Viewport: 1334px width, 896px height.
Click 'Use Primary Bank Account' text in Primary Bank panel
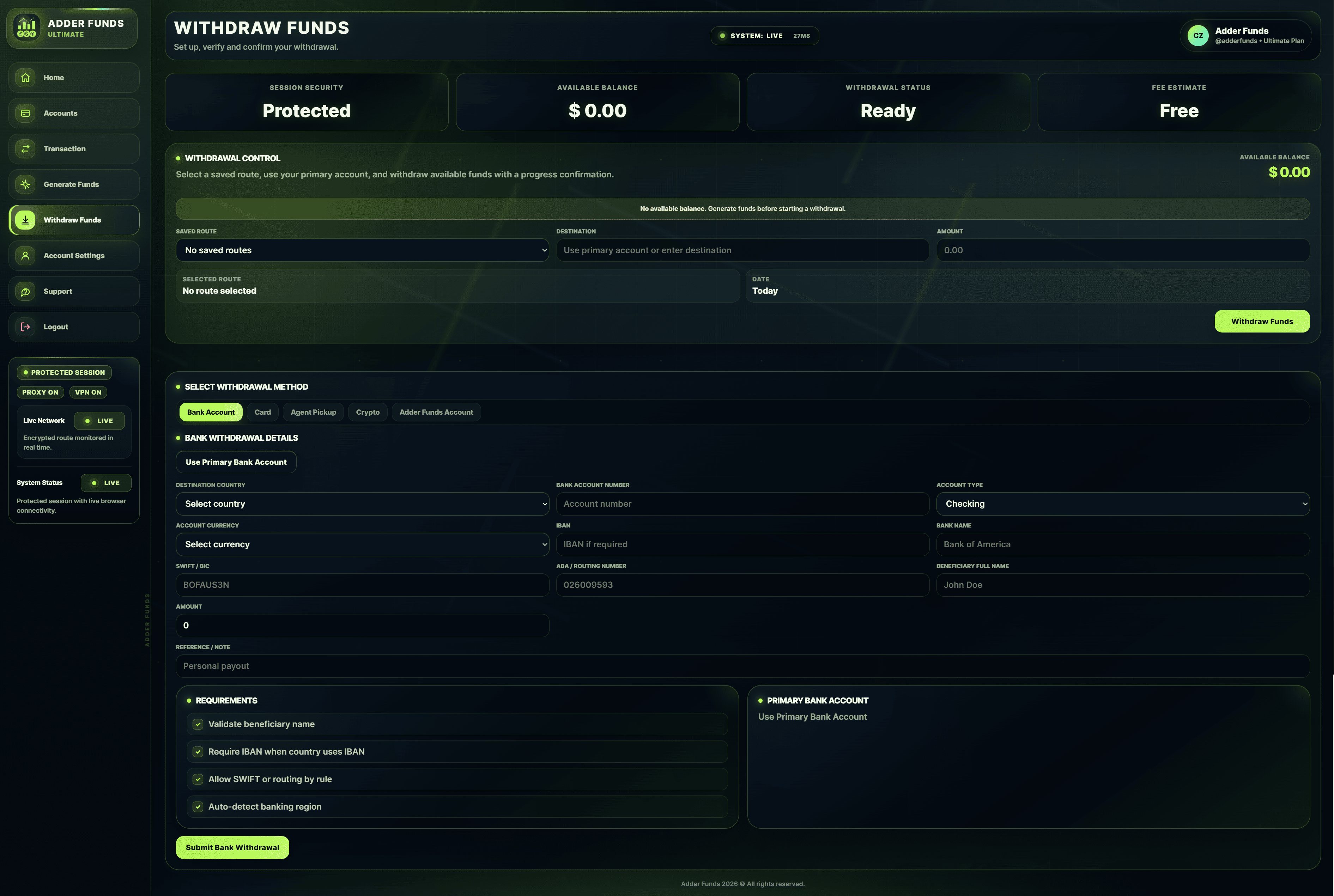pyautogui.click(x=812, y=717)
